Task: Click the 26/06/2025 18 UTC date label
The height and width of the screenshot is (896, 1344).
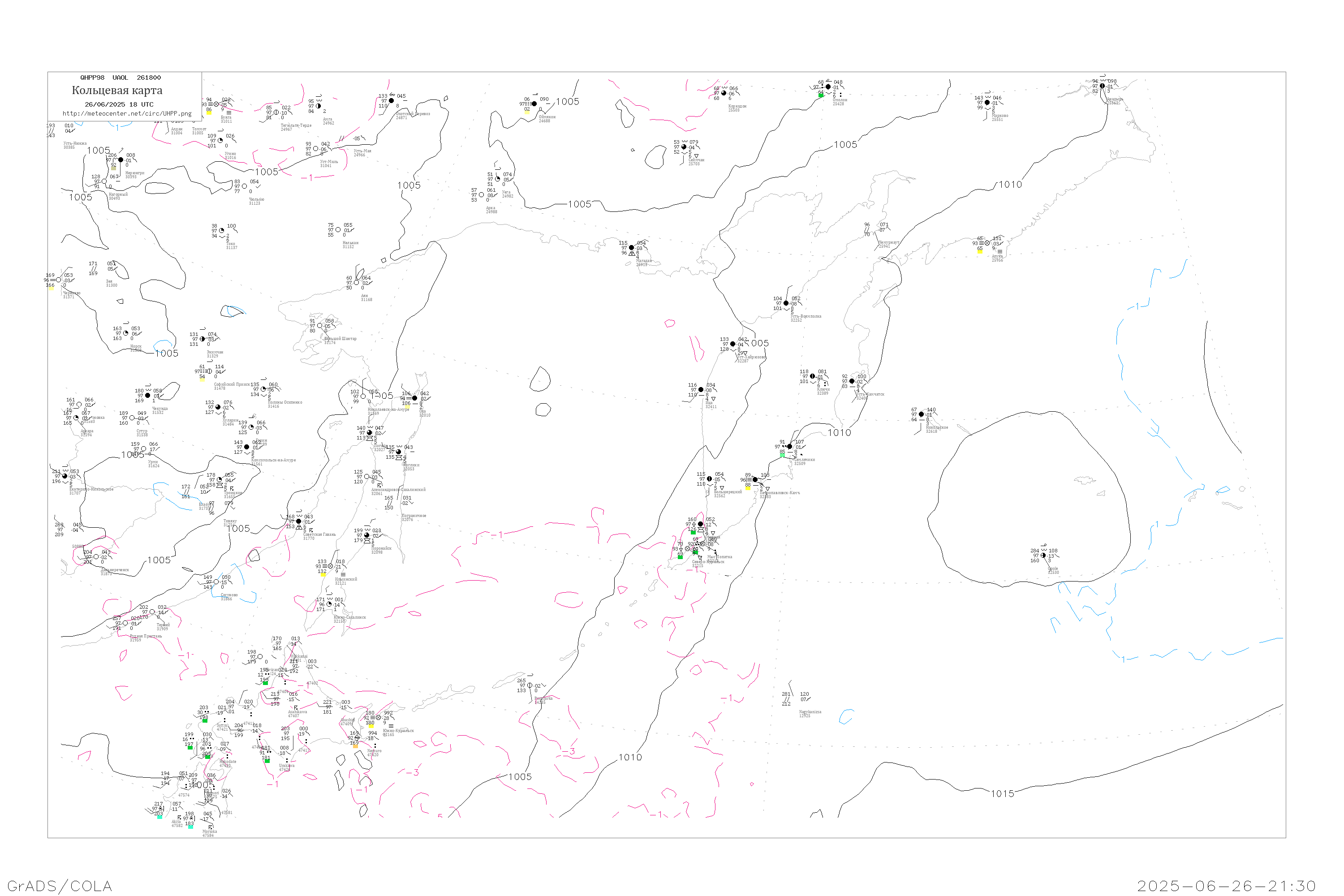Action: (119, 104)
